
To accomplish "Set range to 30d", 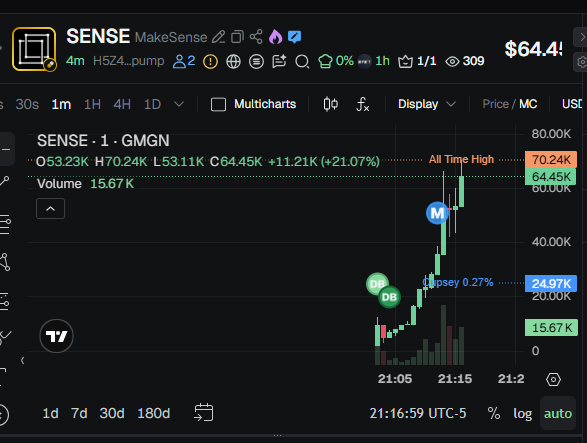I will point(112,413).
